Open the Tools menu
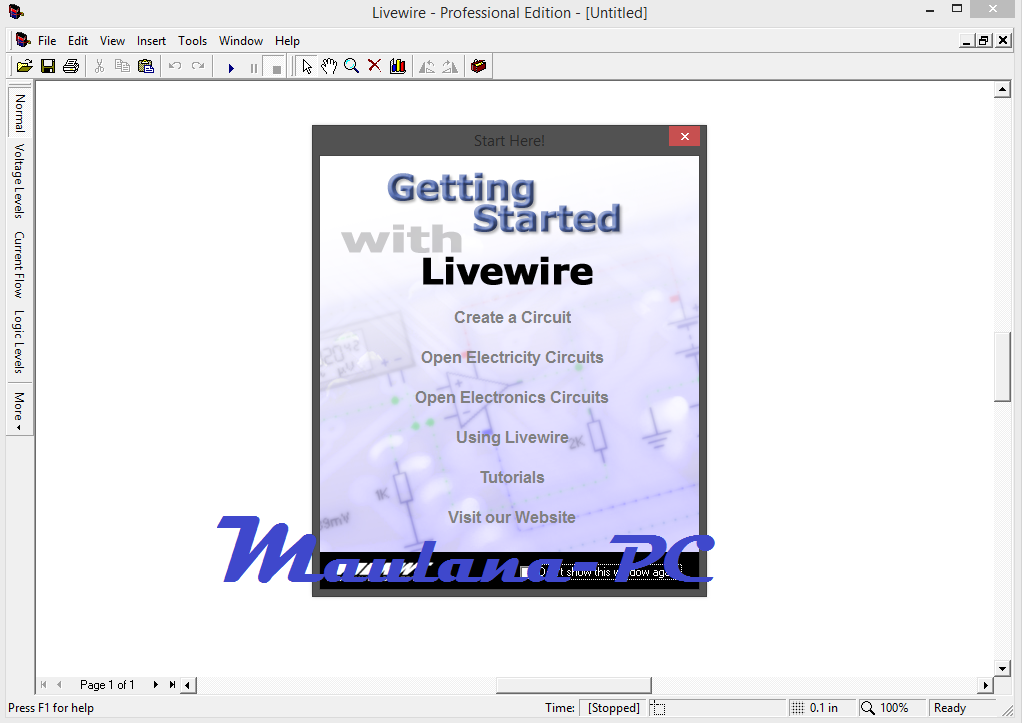Screen dimensions: 1022x723 (x=192, y=41)
